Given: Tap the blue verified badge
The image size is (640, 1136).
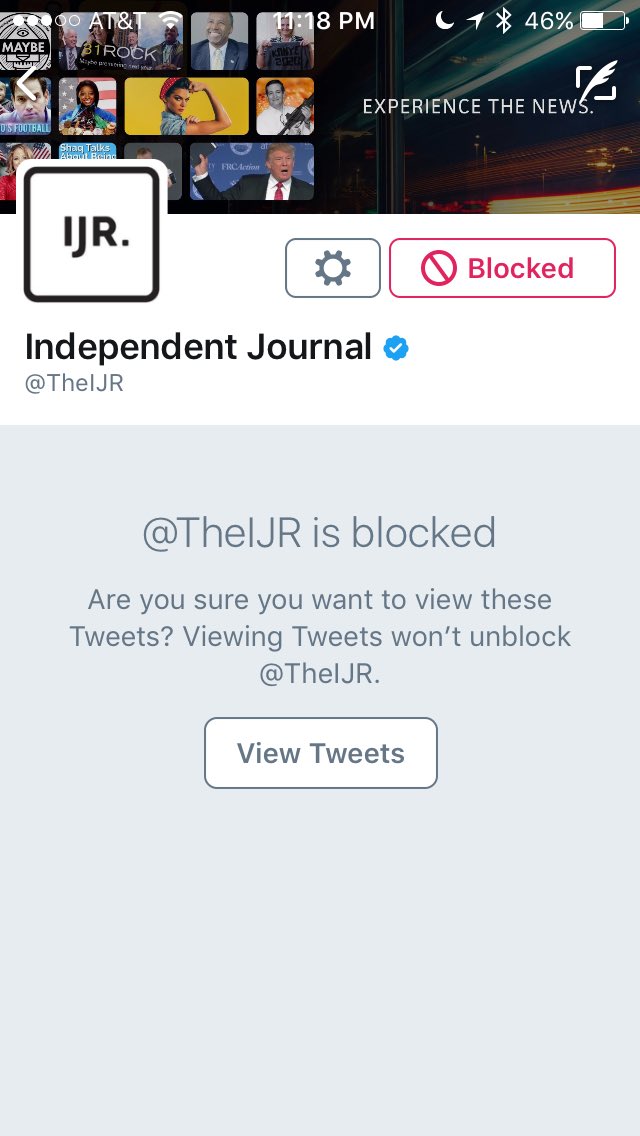Looking at the screenshot, I should click(x=396, y=348).
